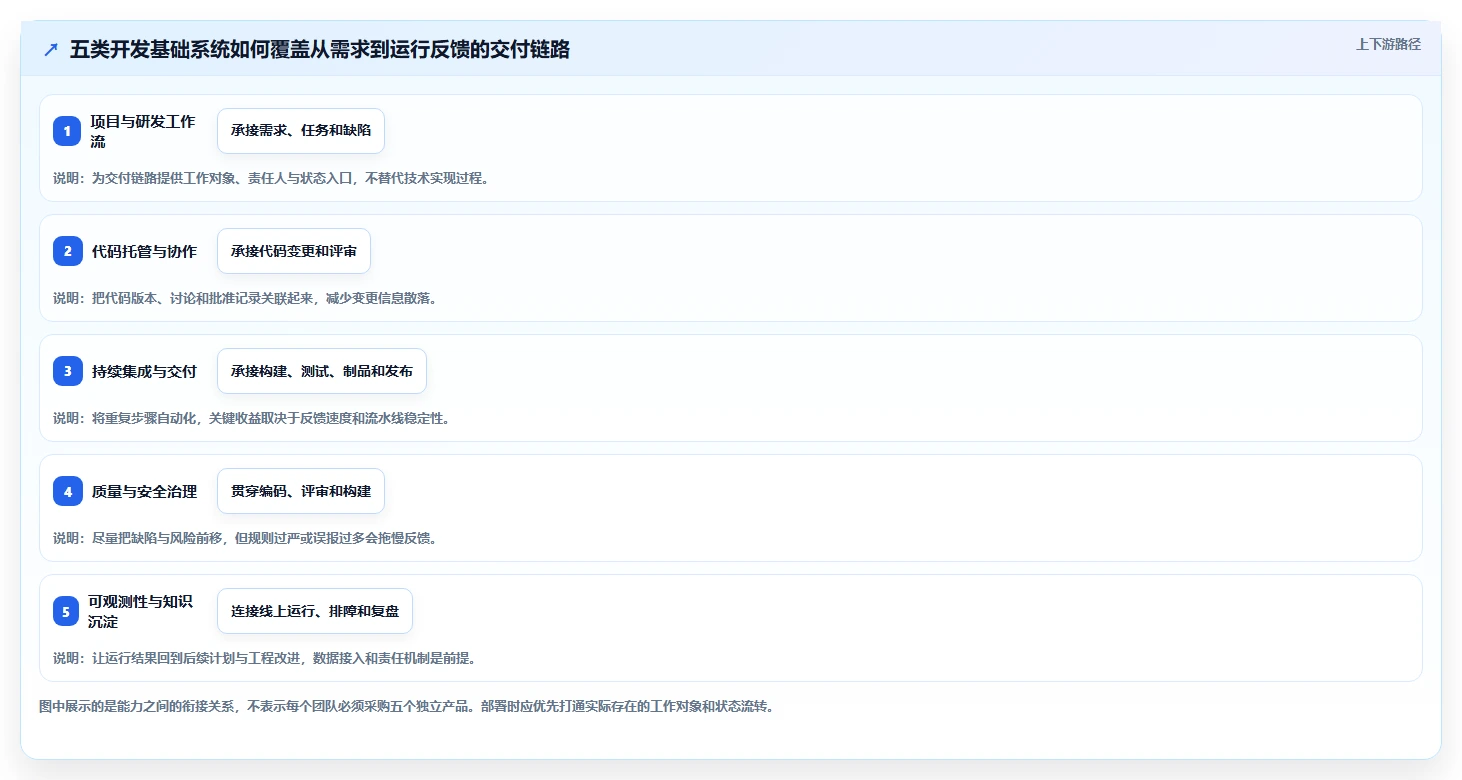Click the number 1 badge
The width and height of the screenshot is (1462, 780).
pyautogui.click(x=67, y=131)
